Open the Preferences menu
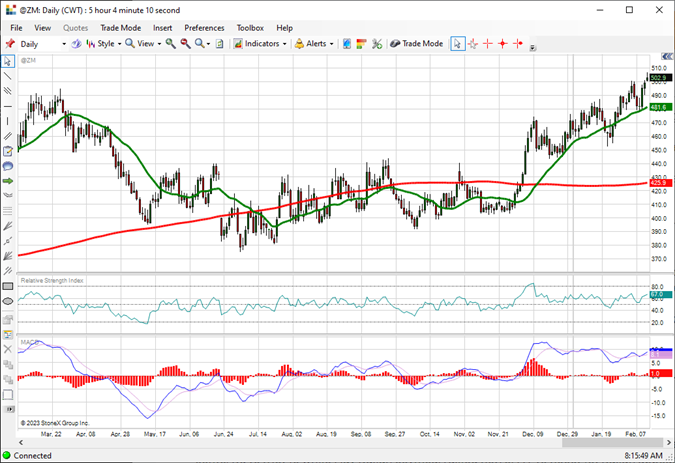675x464 pixels. pyautogui.click(x=204, y=28)
